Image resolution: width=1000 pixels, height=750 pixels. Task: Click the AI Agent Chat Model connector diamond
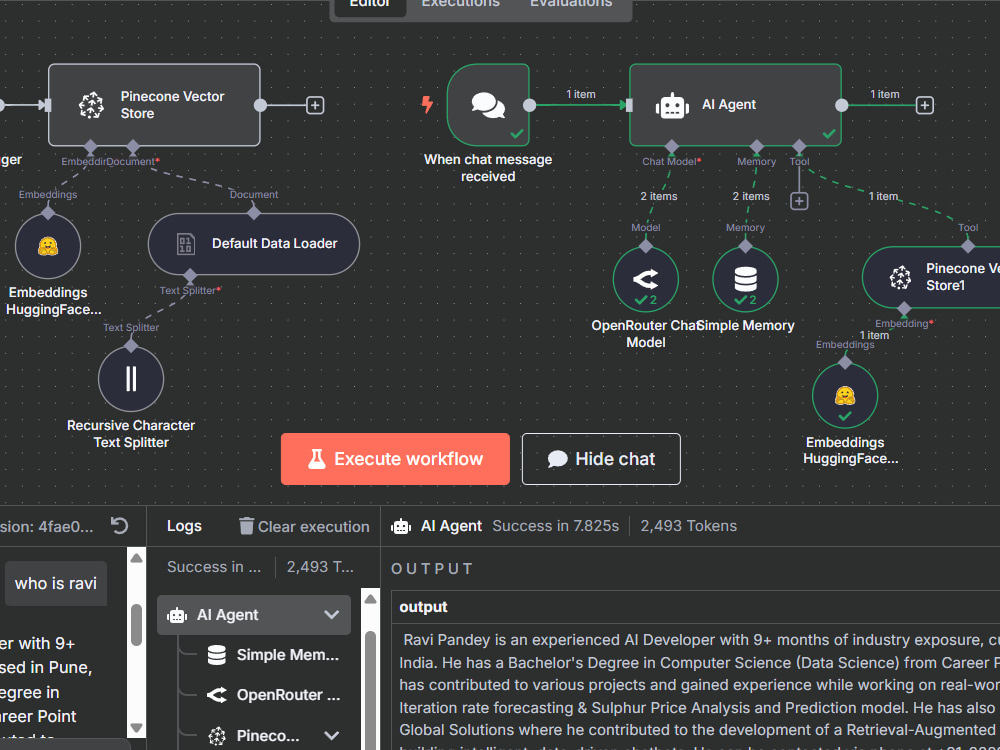672,147
